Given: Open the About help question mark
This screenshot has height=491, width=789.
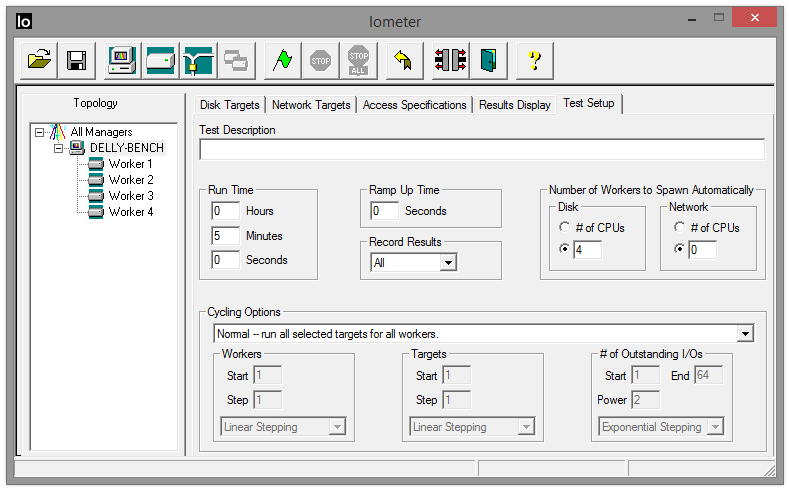Looking at the screenshot, I should [535, 61].
